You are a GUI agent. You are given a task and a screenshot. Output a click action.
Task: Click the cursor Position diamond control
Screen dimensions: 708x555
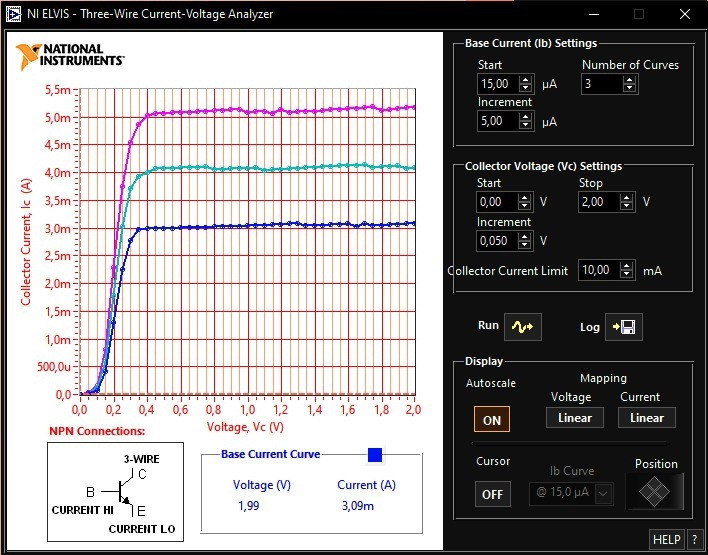pyautogui.click(x=654, y=491)
